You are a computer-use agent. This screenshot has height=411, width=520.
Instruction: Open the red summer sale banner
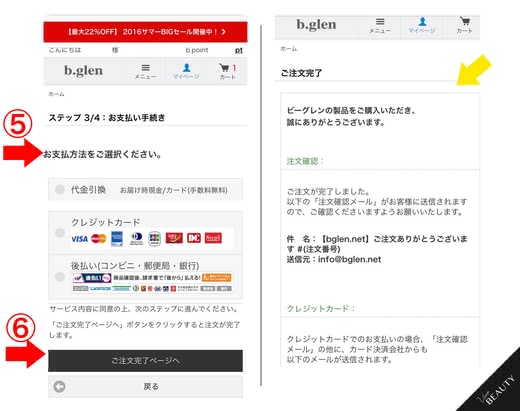(x=145, y=32)
